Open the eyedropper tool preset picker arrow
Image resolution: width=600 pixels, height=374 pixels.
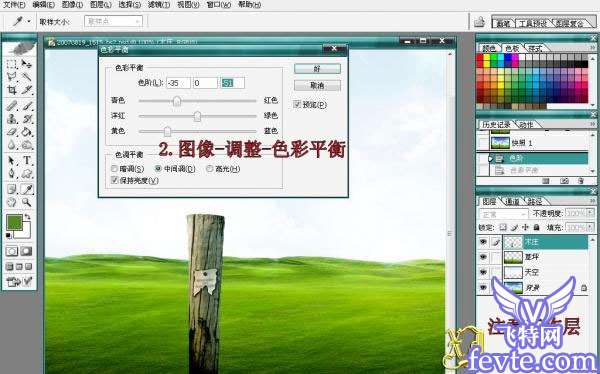29,22
